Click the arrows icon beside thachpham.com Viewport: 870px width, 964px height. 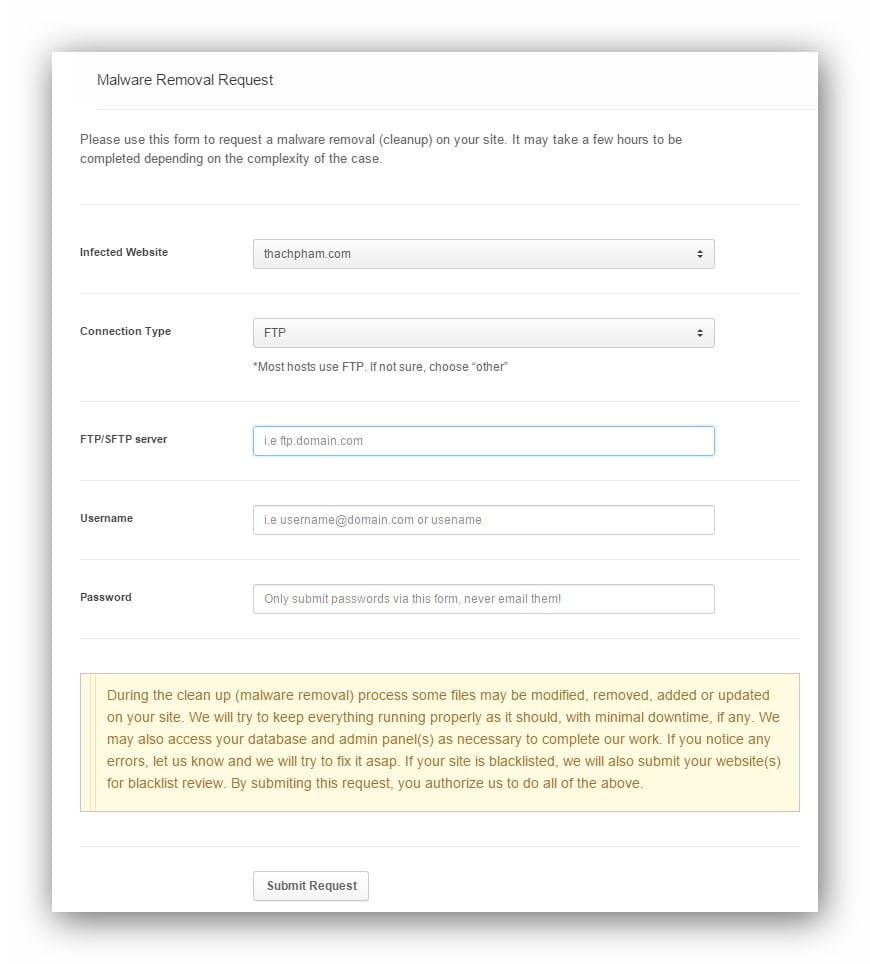(x=700, y=254)
